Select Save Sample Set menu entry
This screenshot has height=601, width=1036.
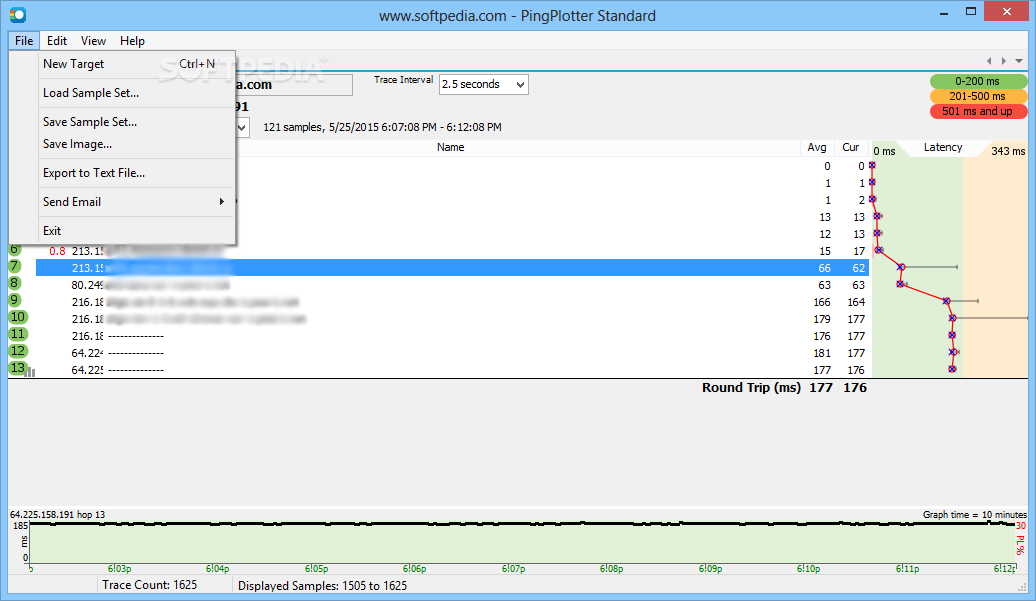pos(136,122)
